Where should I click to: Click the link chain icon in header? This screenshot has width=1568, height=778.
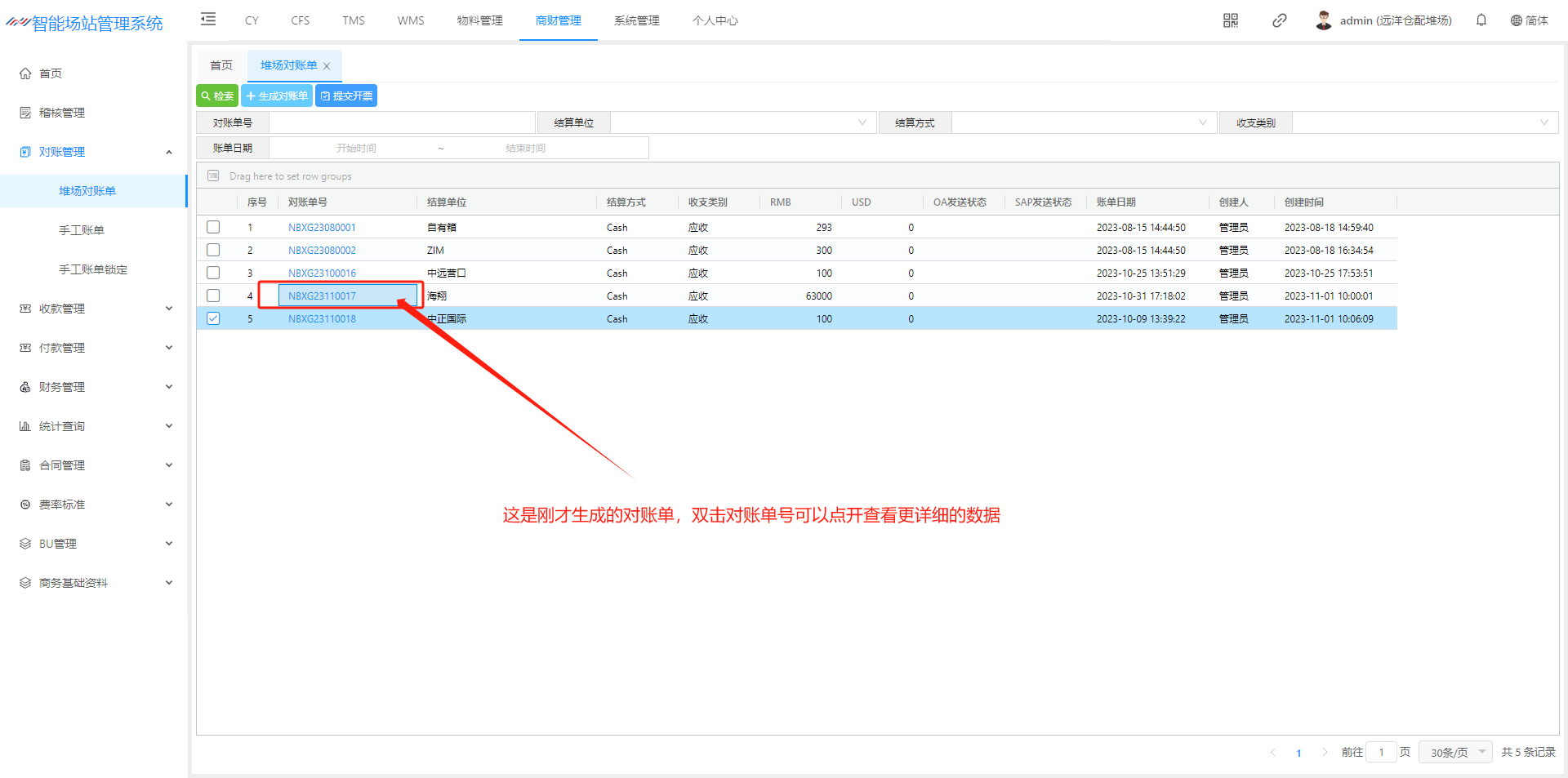click(1279, 20)
